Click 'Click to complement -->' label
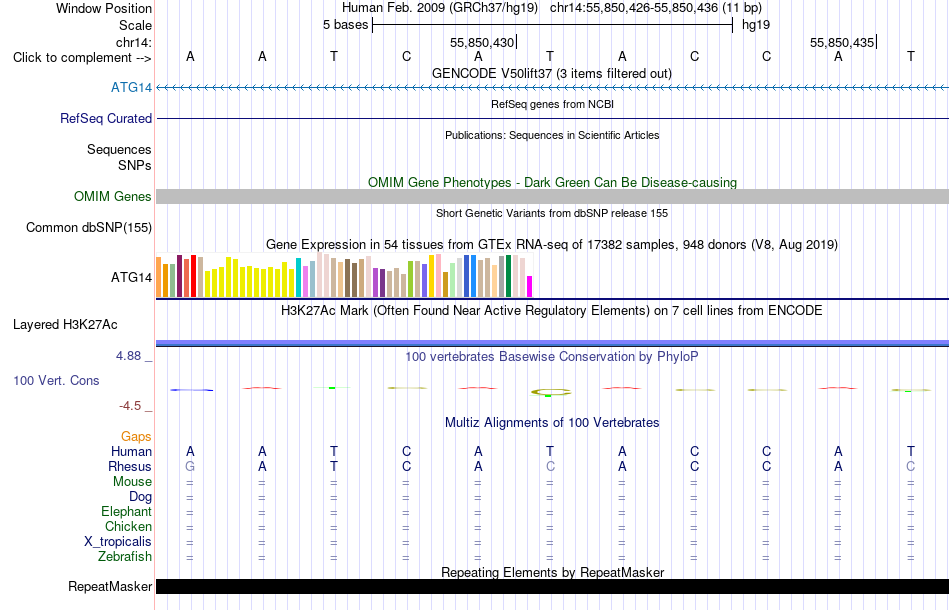950x610 pixels. 82,58
